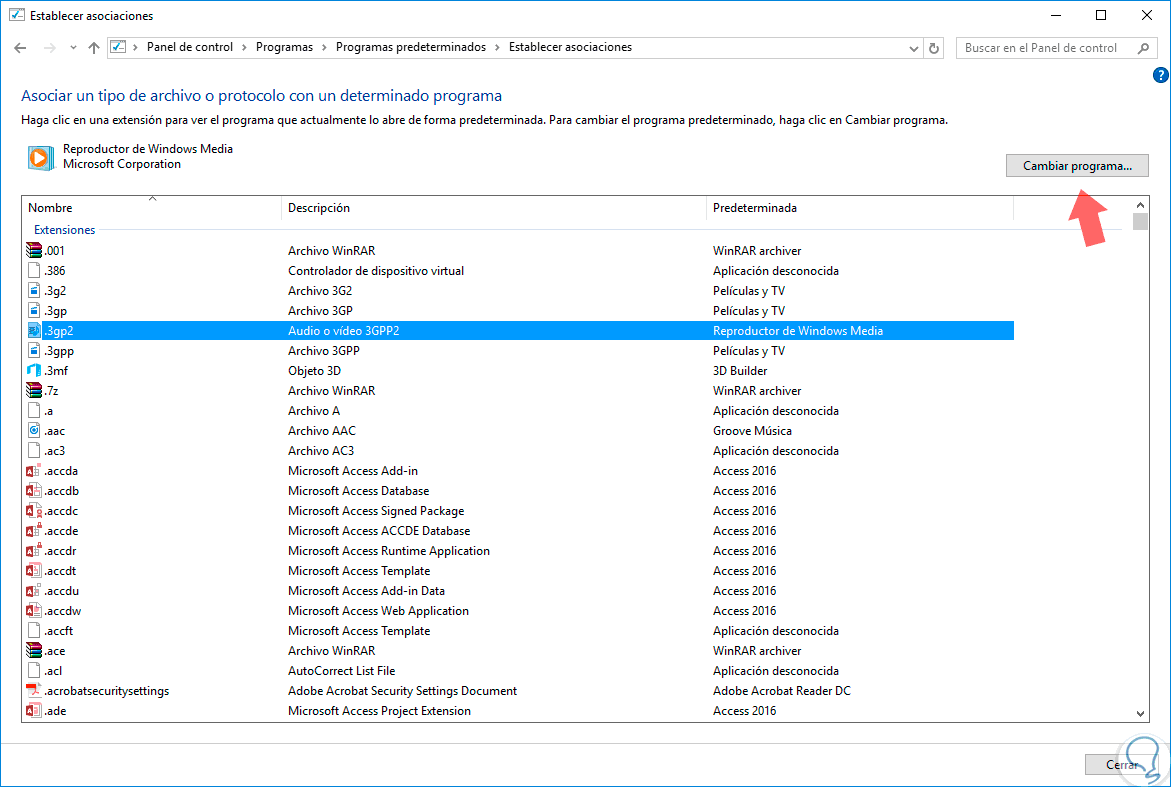Open the help question mark icon
The height and width of the screenshot is (787, 1171).
1161,75
